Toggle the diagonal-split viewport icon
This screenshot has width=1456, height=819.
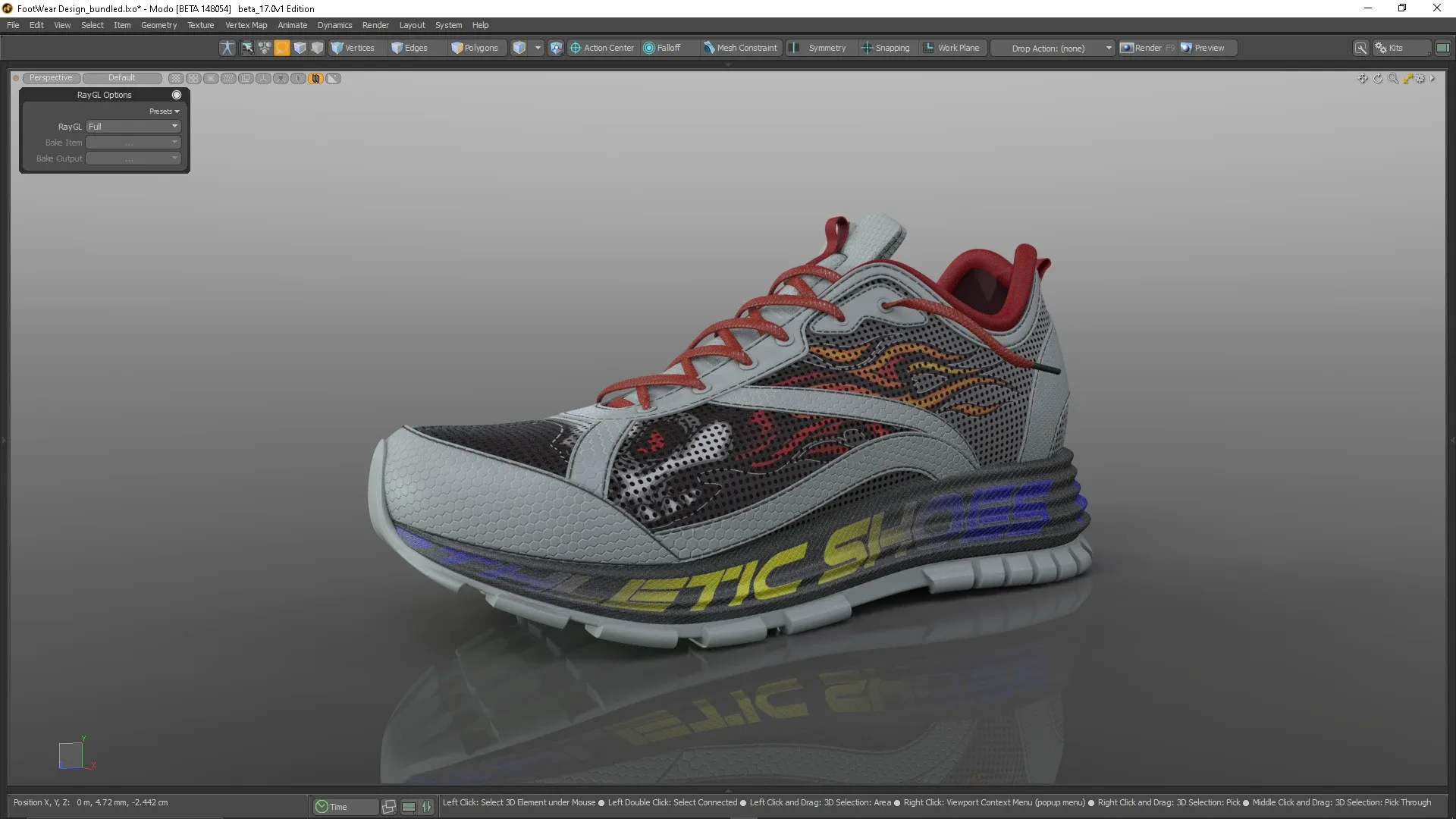coord(333,78)
